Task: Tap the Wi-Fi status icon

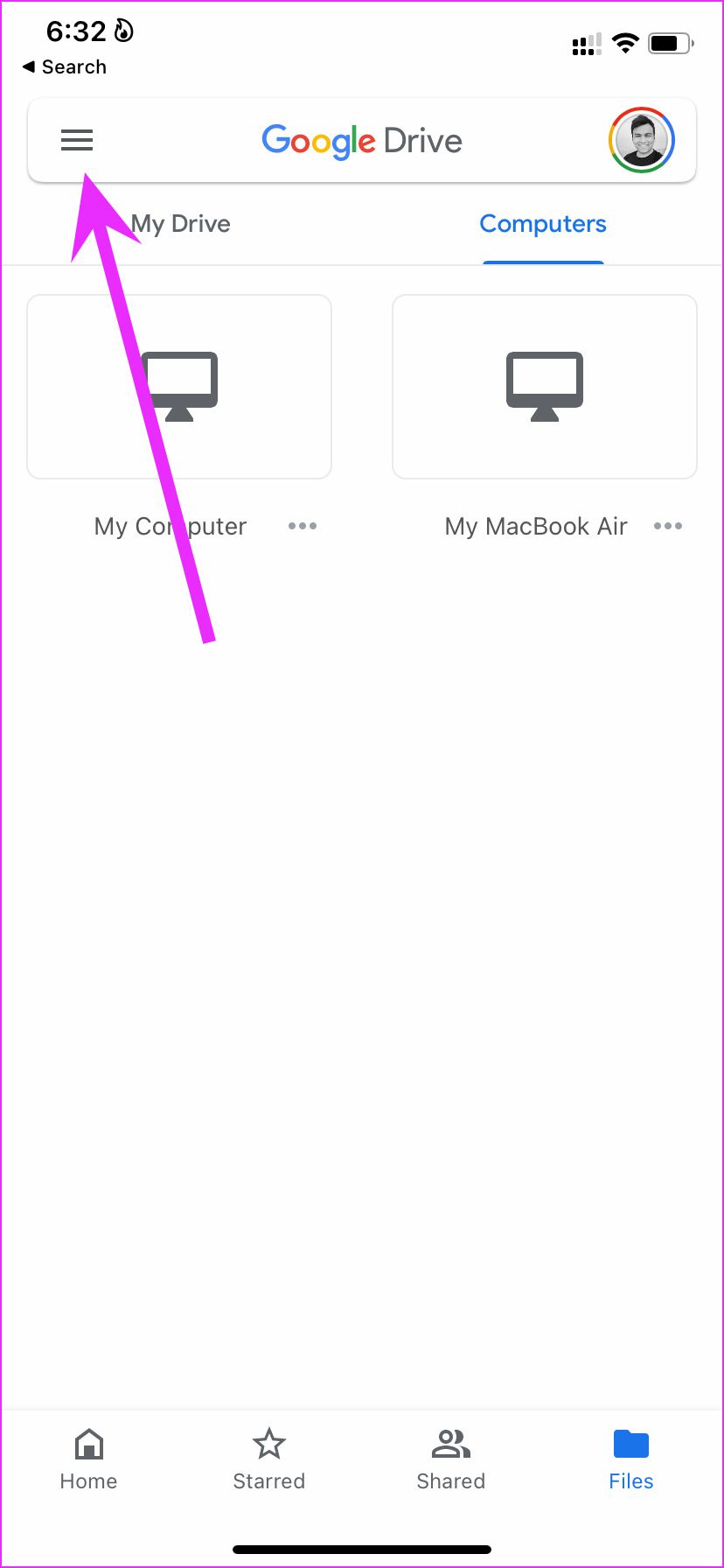Action: [x=625, y=43]
